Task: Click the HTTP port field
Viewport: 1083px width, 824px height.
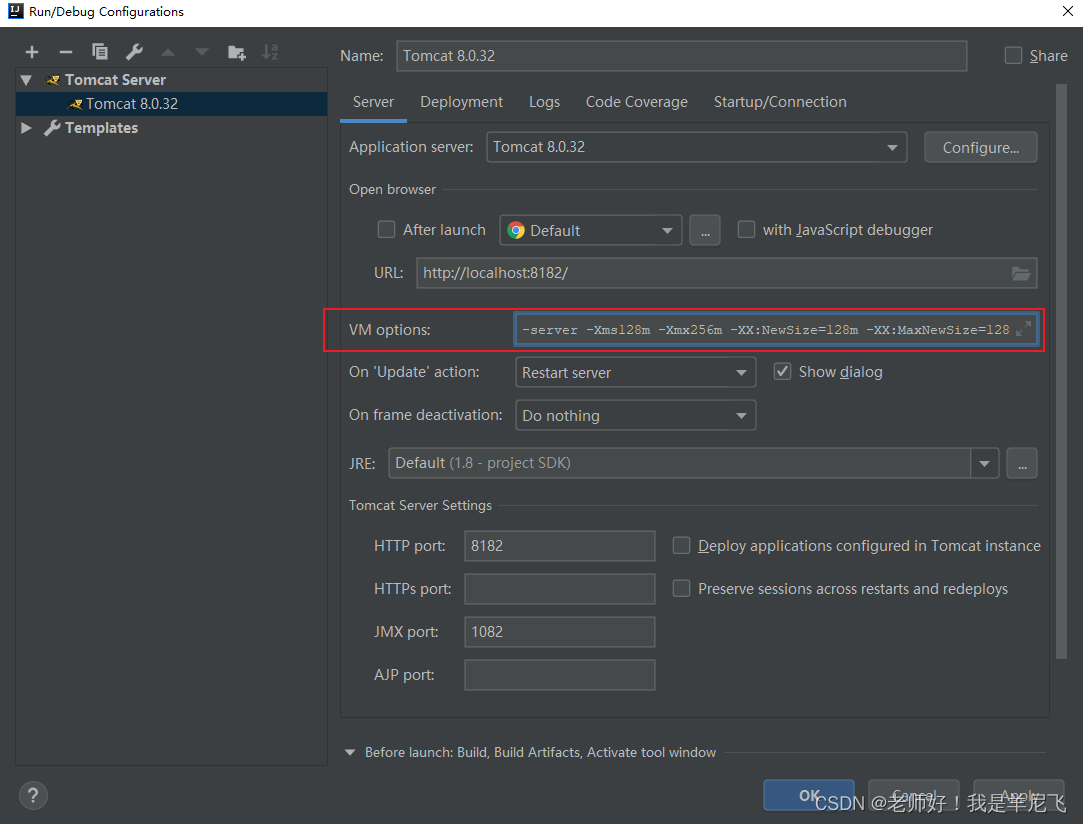Action: pos(559,546)
